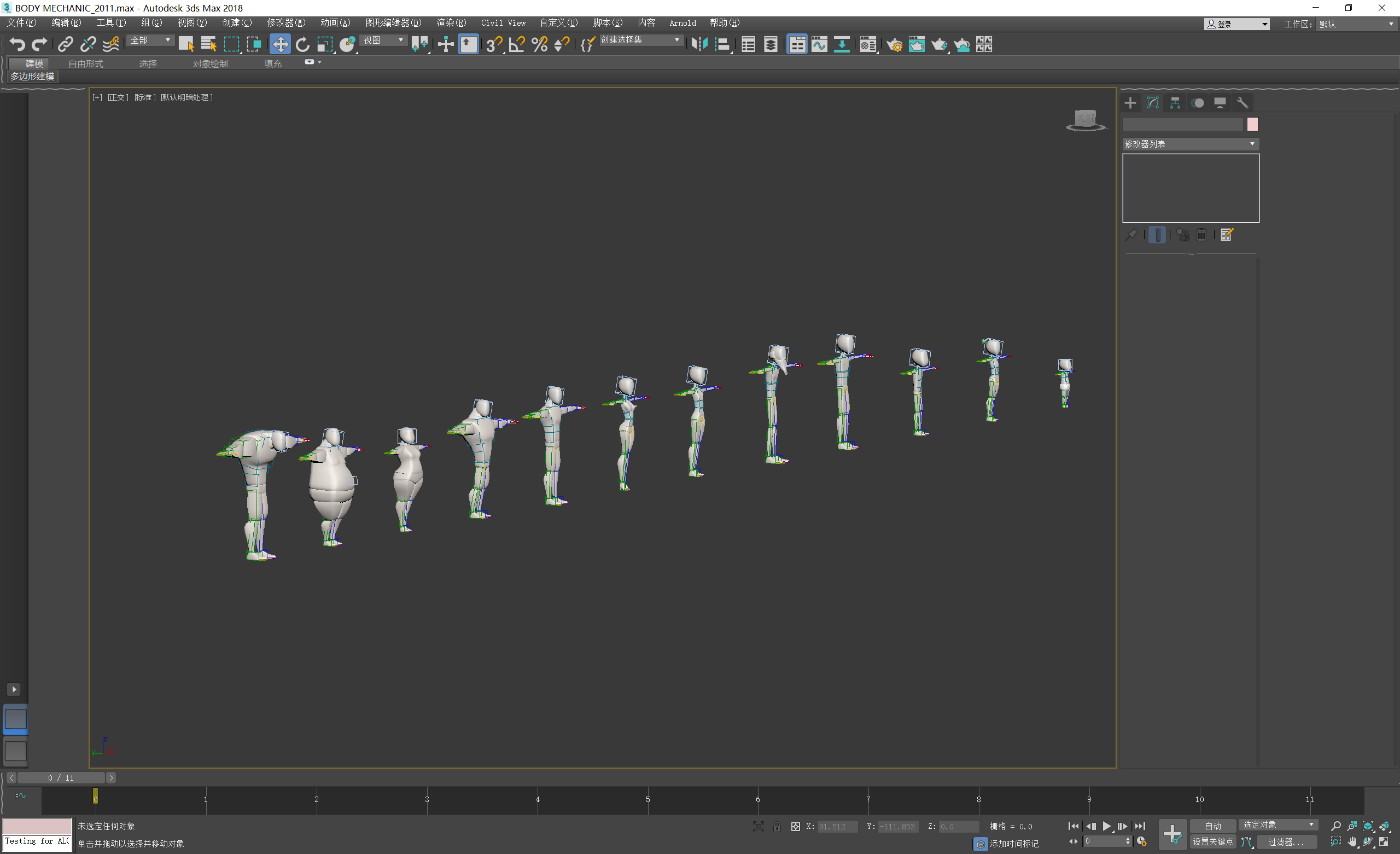The width and height of the screenshot is (1400, 854).
Task: Open the Mirror tool in toolbar
Action: [699, 44]
